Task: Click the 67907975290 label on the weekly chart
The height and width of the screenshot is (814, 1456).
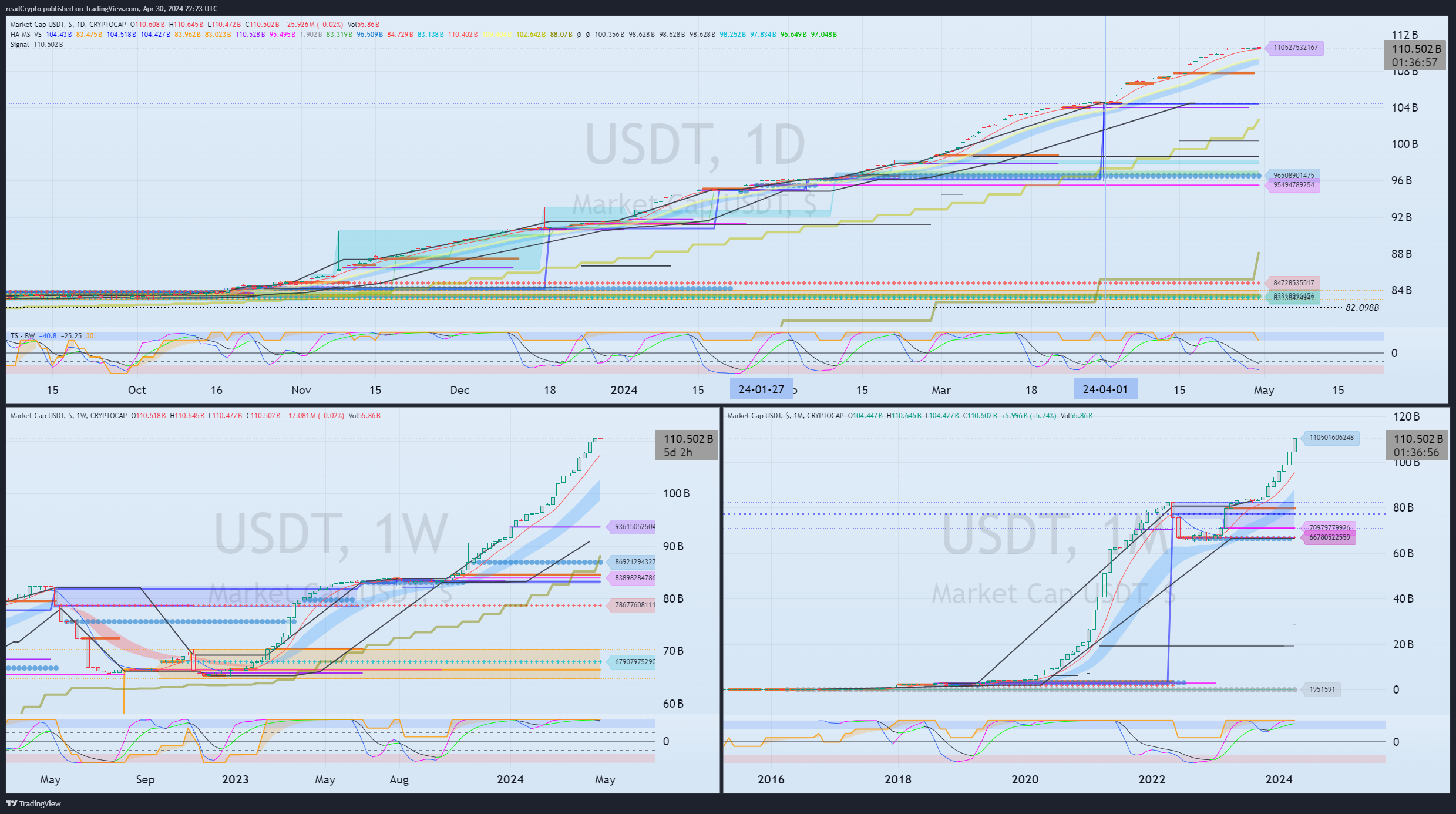Action: [x=632, y=662]
